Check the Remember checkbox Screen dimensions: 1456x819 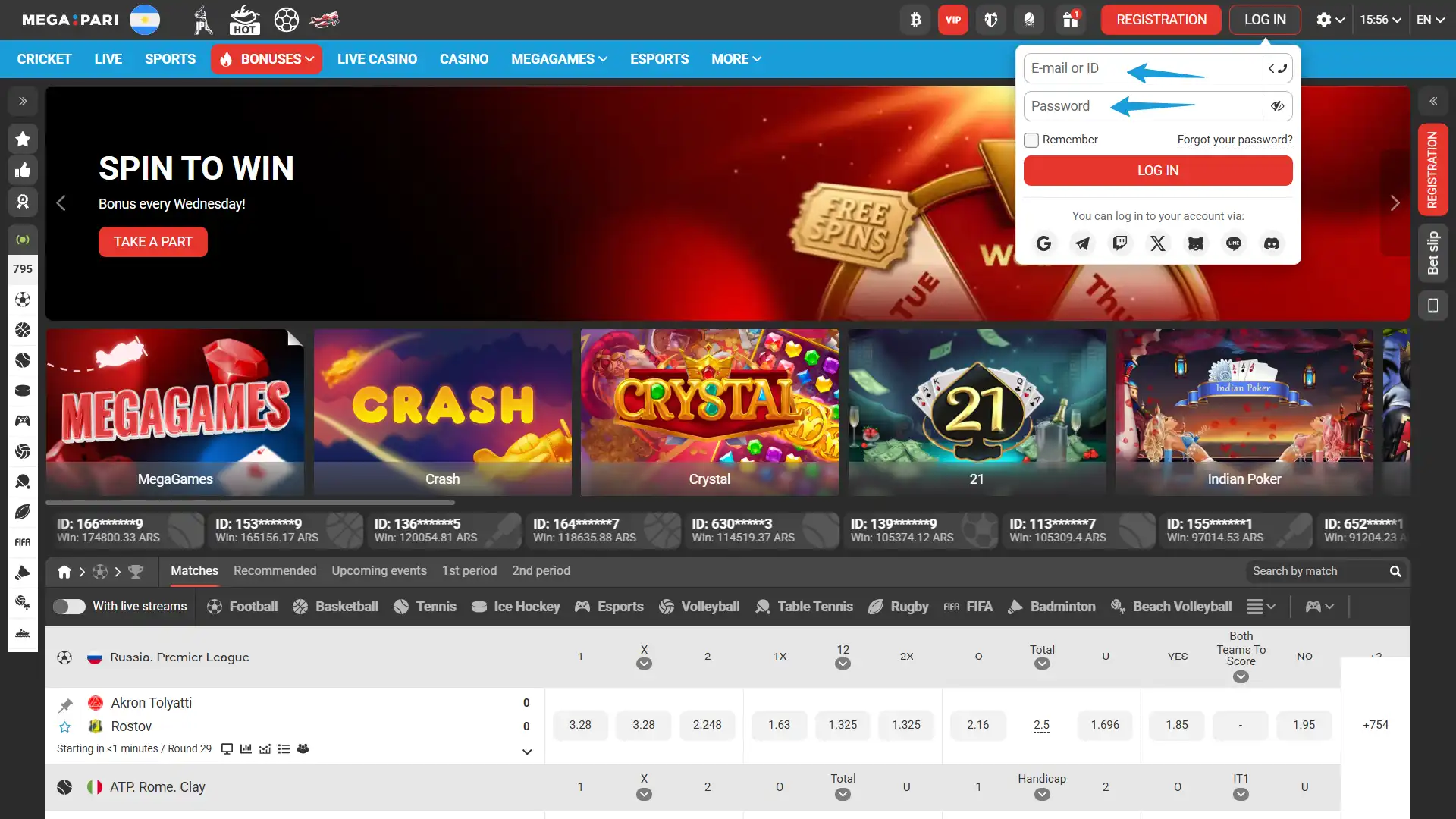[x=1031, y=140]
